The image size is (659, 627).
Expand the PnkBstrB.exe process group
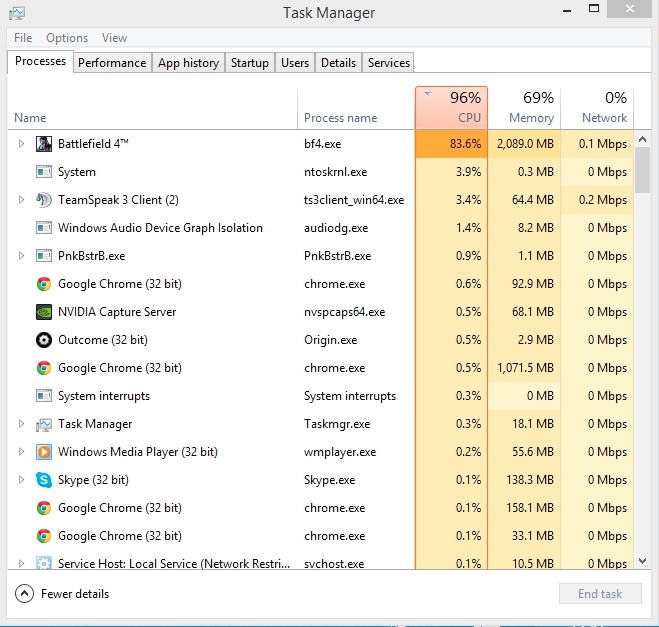(21, 256)
